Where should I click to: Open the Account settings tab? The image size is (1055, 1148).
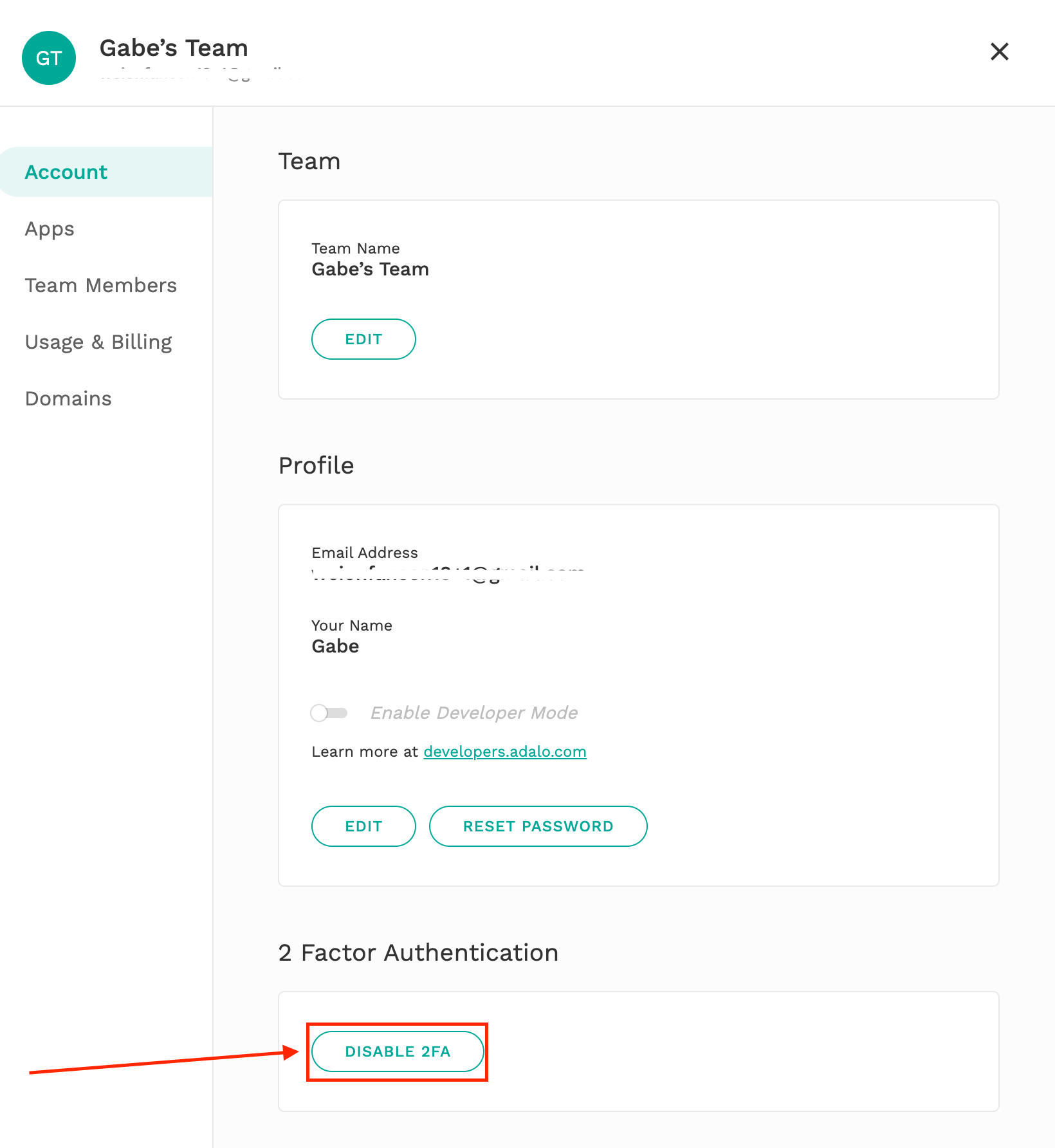(66, 172)
